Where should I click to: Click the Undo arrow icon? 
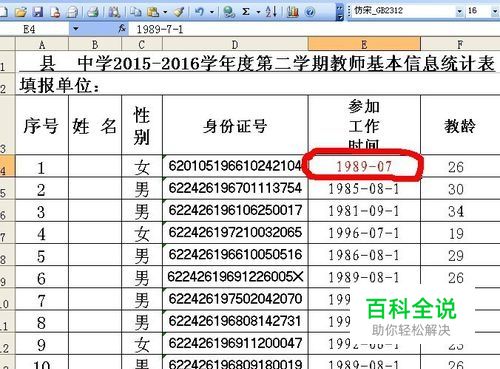click(199, 12)
